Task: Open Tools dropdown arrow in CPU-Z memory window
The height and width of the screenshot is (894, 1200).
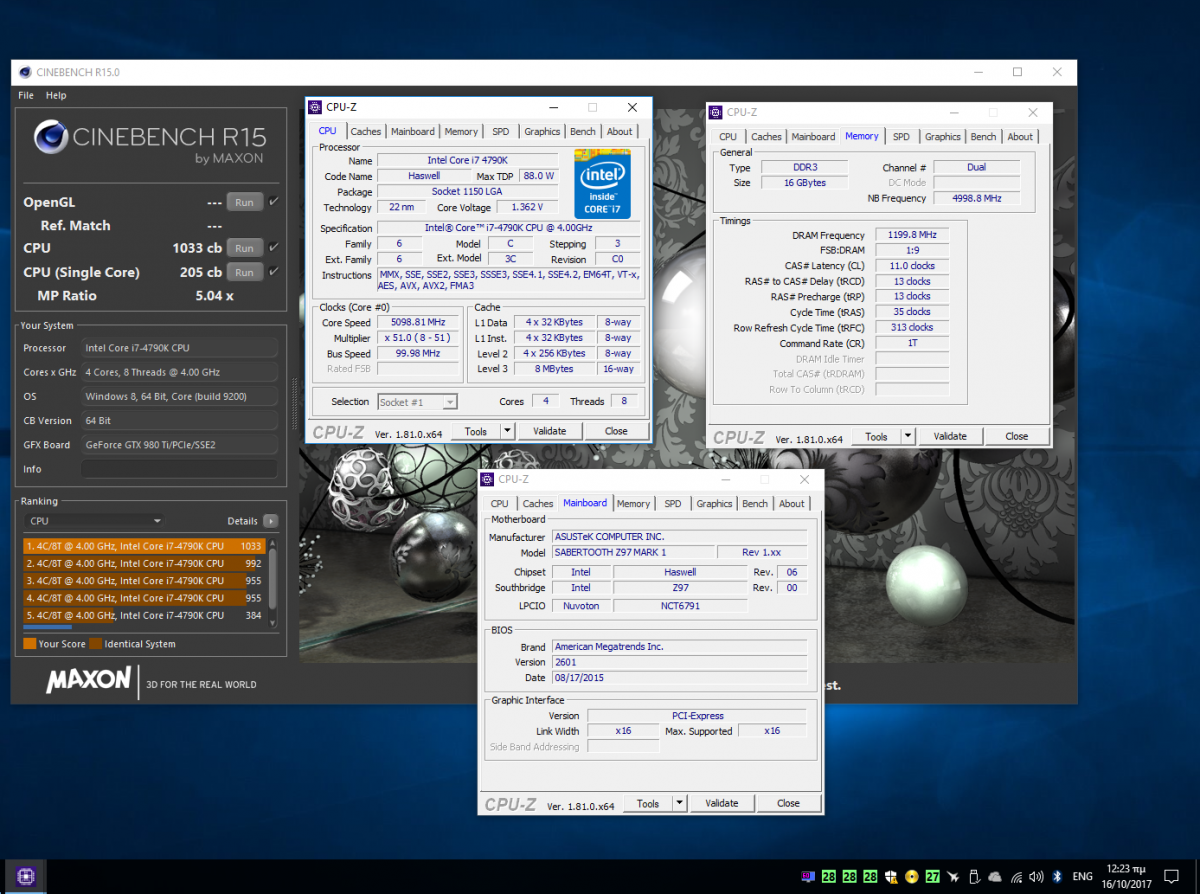Action: (x=908, y=436)
